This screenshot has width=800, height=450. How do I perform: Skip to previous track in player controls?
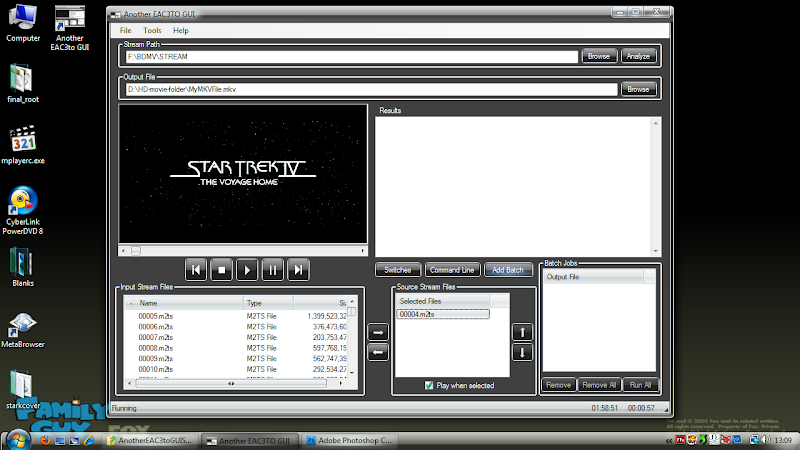click(x=196, y=270)
